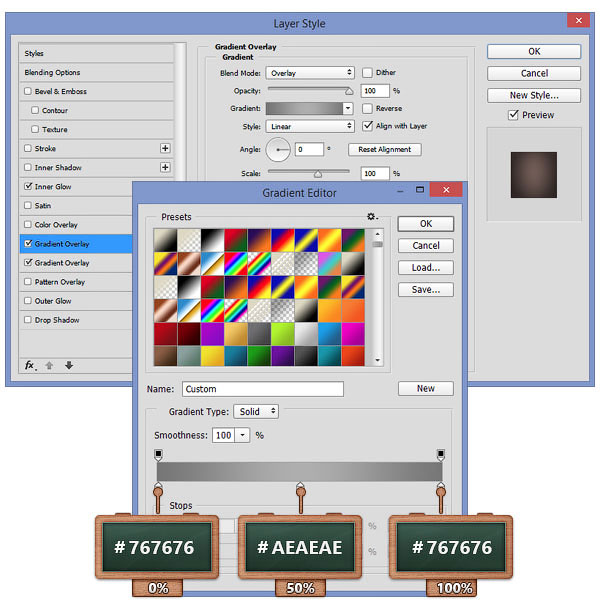Move effect up with the up arrow icon

[49, 365]
